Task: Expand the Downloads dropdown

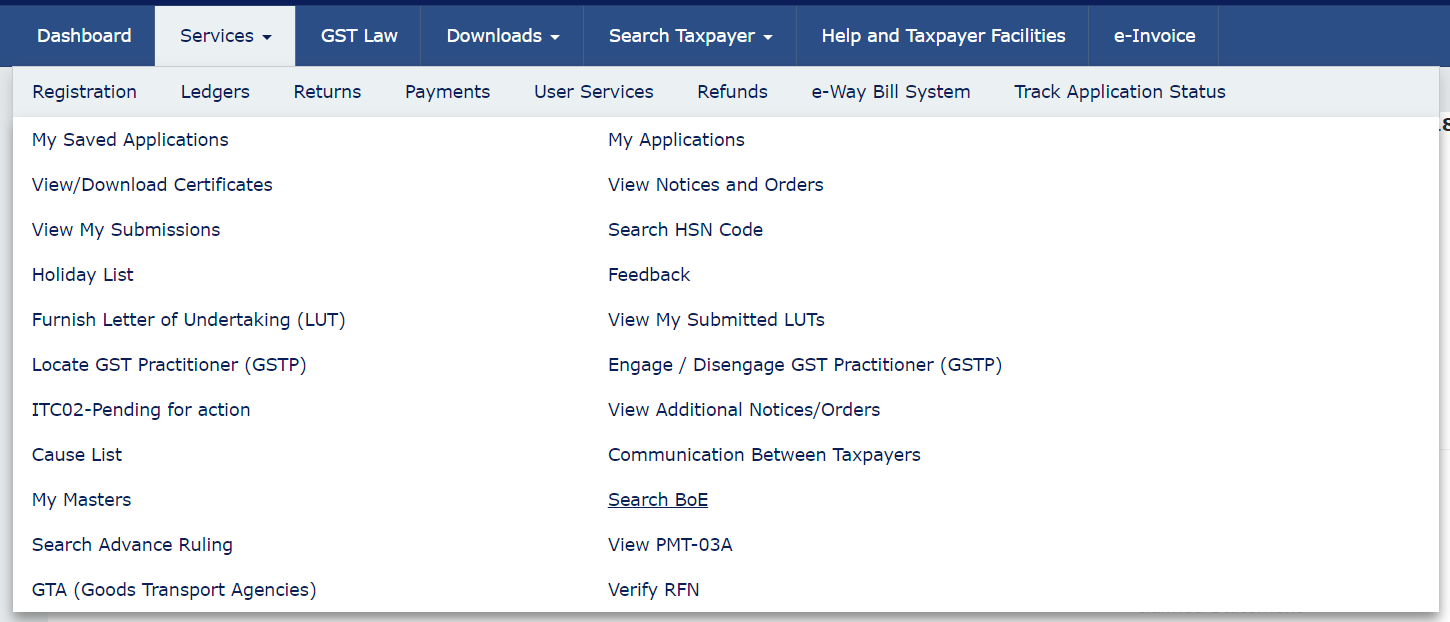Action: point(502,36)
